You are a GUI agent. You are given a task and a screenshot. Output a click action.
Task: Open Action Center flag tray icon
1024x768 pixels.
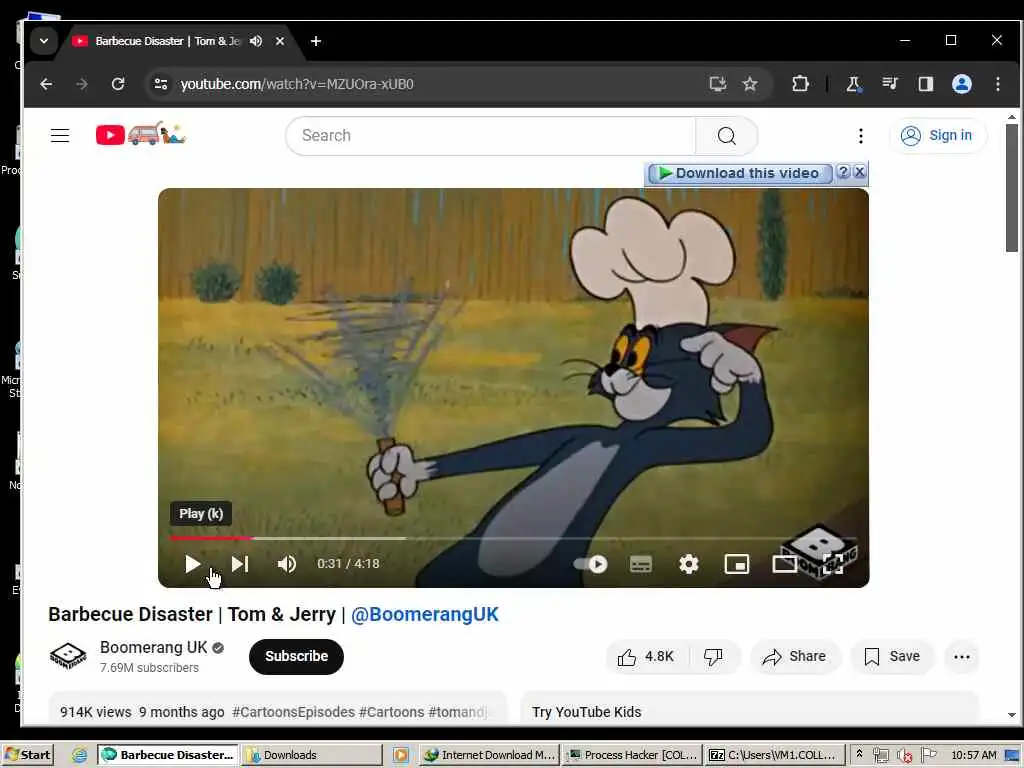(929, 755)
